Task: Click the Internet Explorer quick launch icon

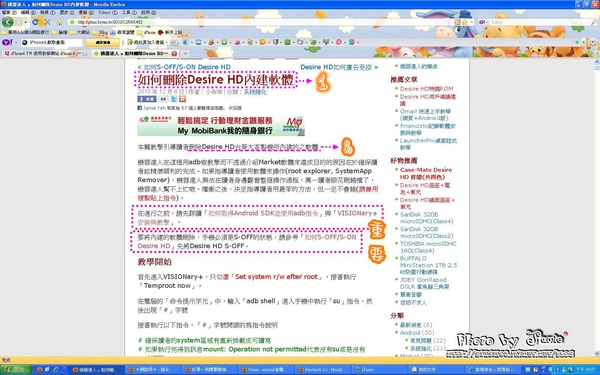Action: (x=55, y=370)
